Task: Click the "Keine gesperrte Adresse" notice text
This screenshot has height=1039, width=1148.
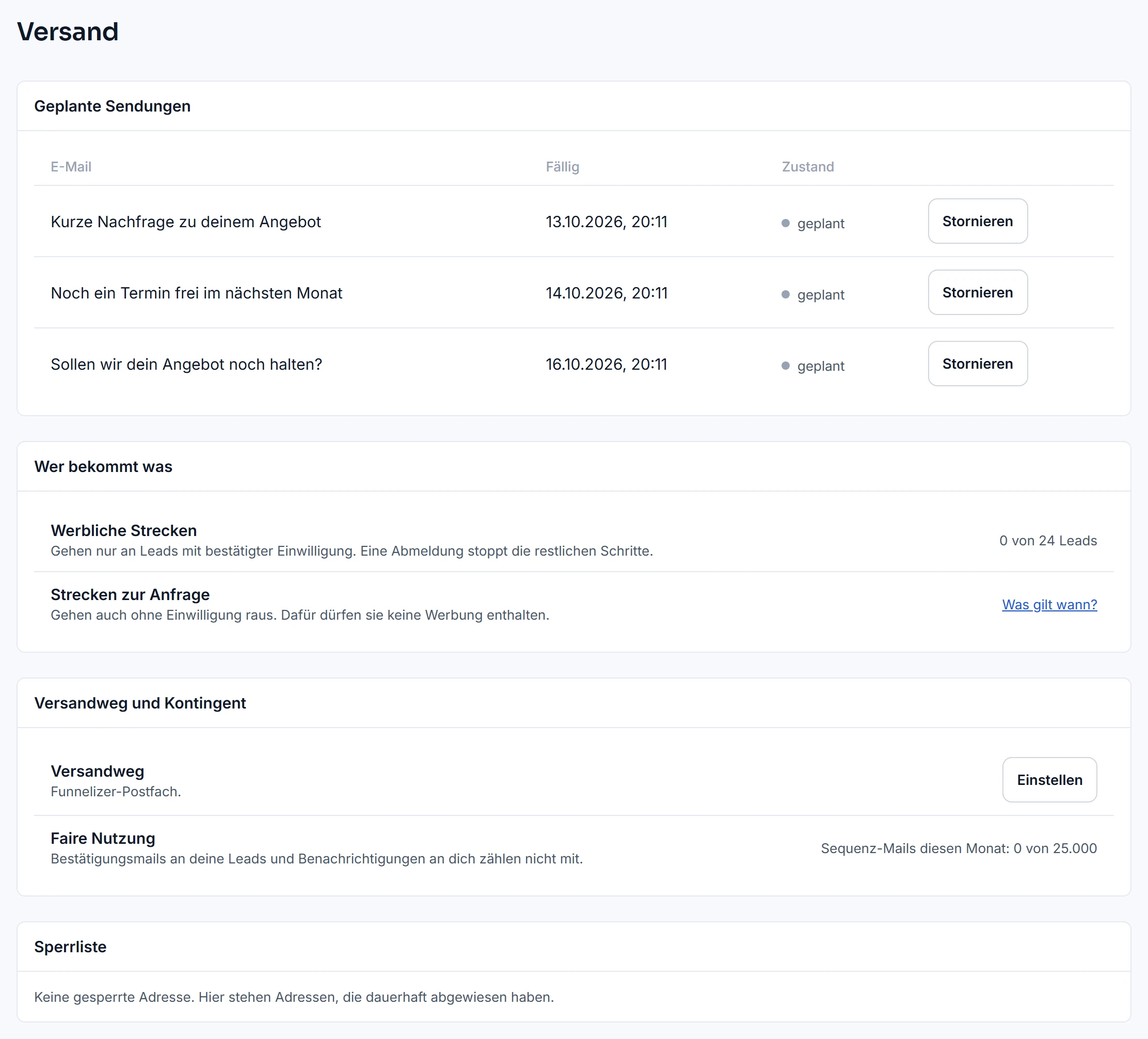Action: 294,997
